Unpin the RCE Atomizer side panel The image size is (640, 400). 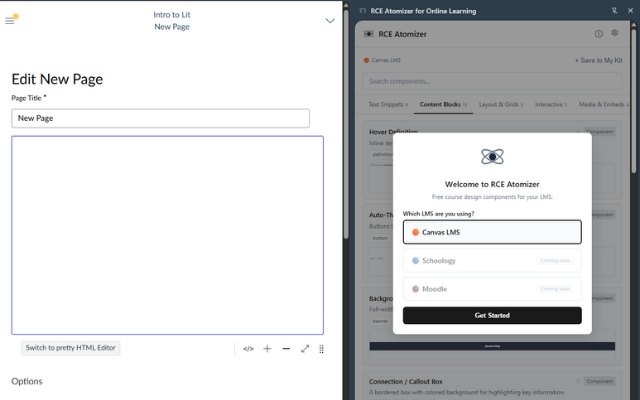coord(612,10)
